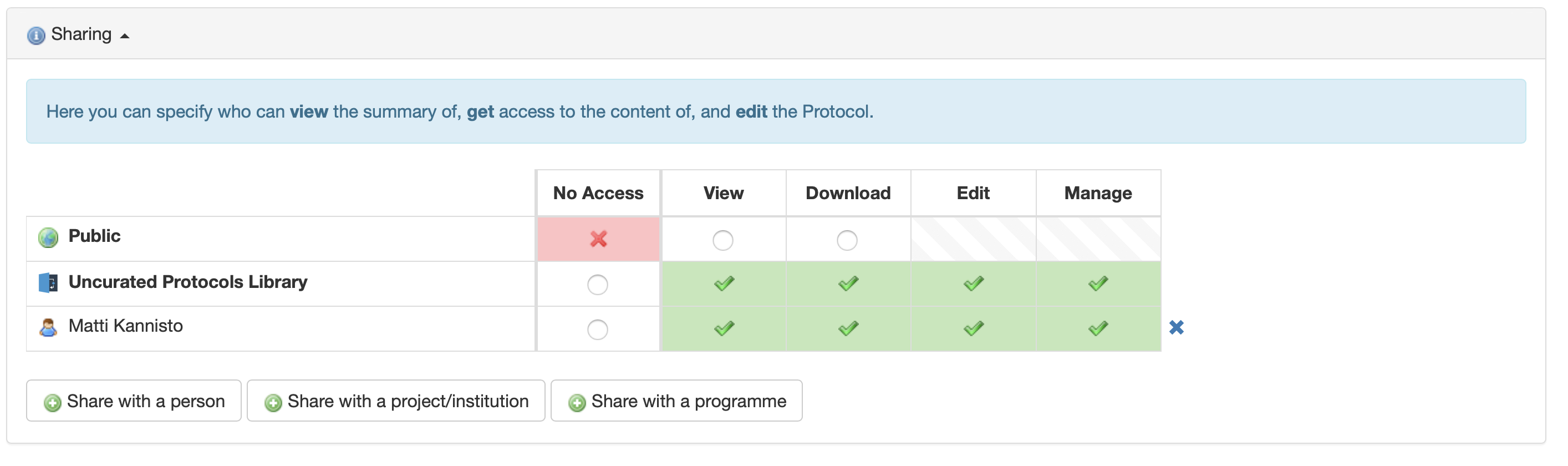Click Share with a person button
This screenshot has height=466, width=1568.
coord(134,401)
